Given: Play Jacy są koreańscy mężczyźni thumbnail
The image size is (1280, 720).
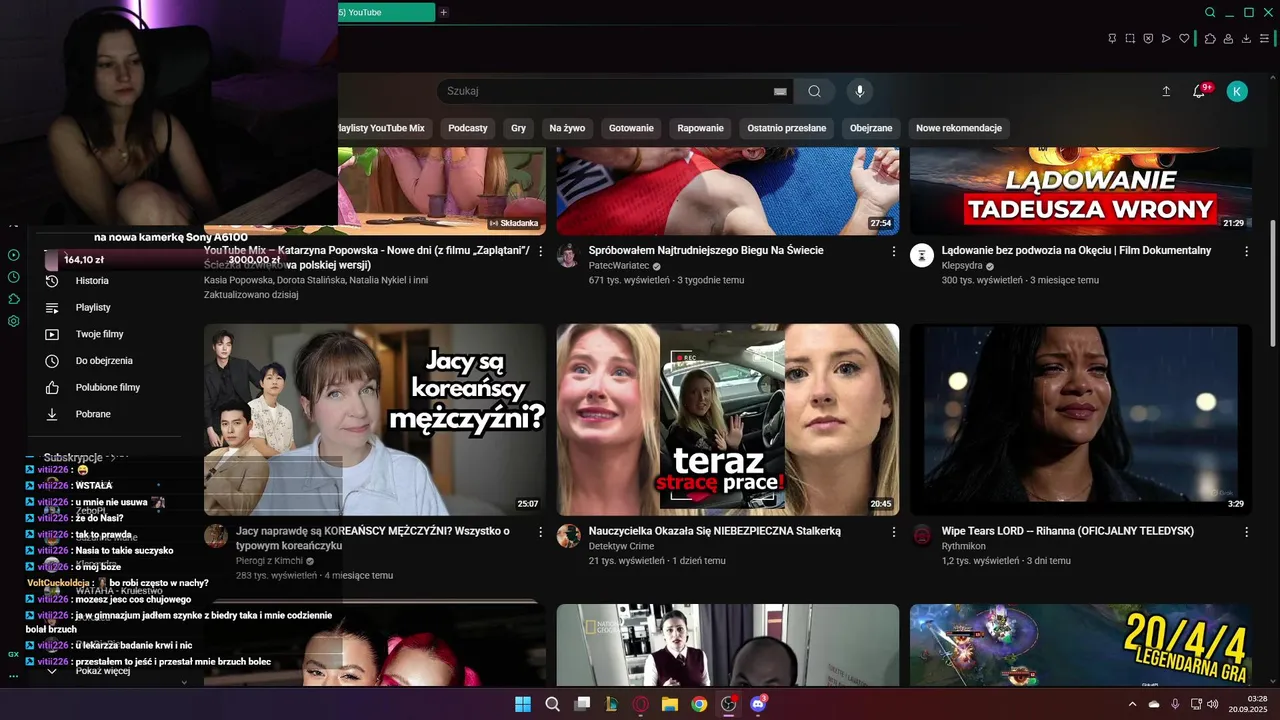Looking at the screenshot, I should 375,420.
